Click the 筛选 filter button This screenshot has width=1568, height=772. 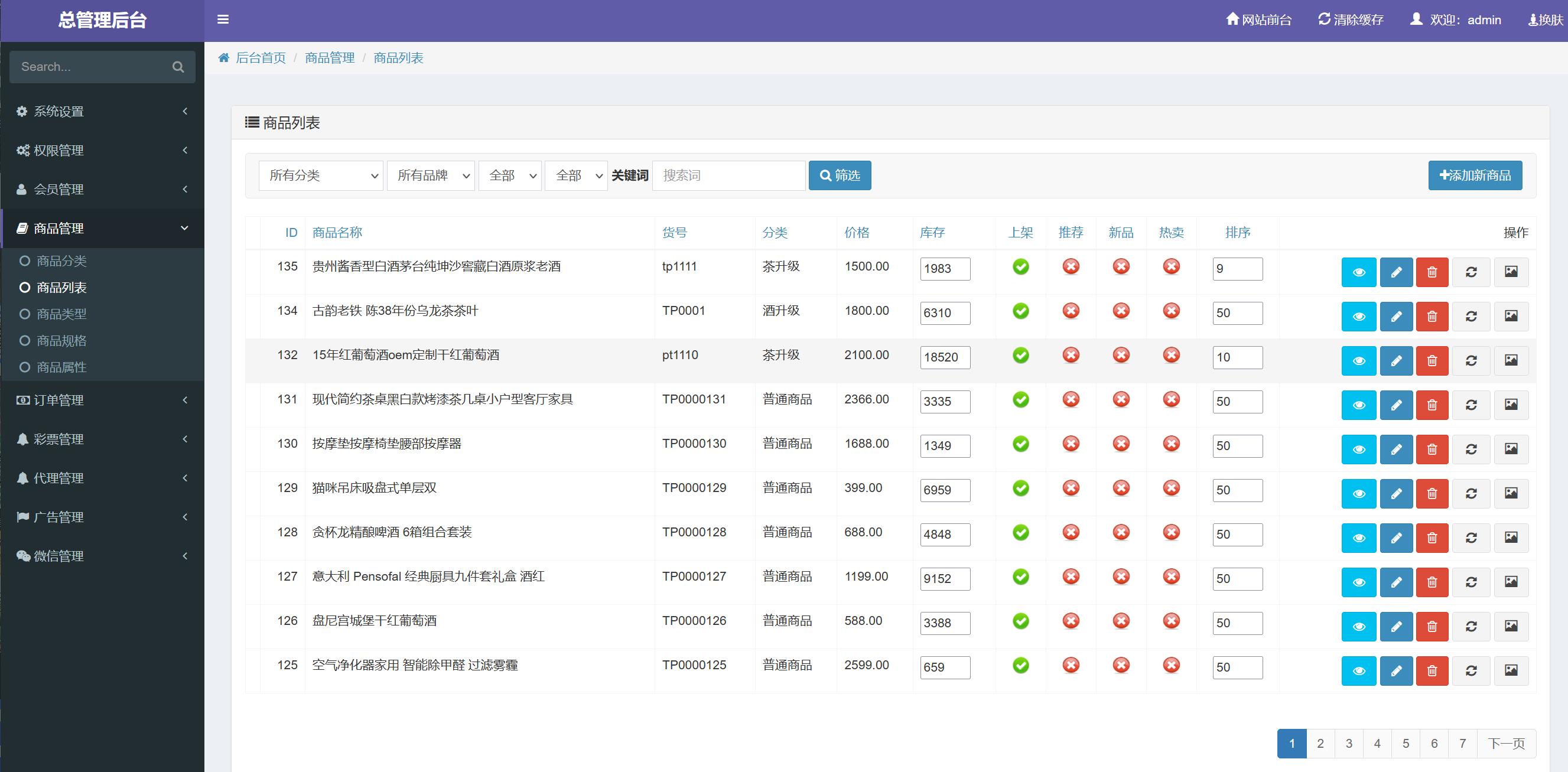click(840, 176)
